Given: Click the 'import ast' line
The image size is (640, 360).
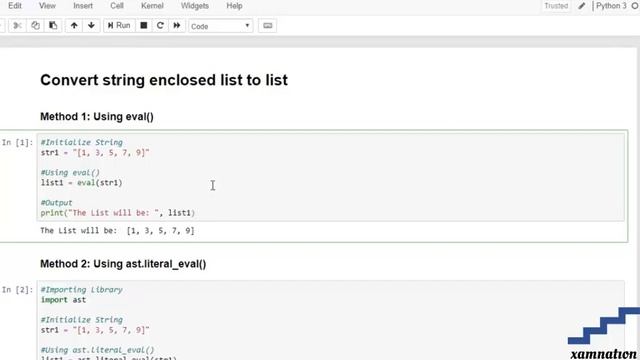Looking at the screenshot, I should pyautogui.click(x=63, y=300).
